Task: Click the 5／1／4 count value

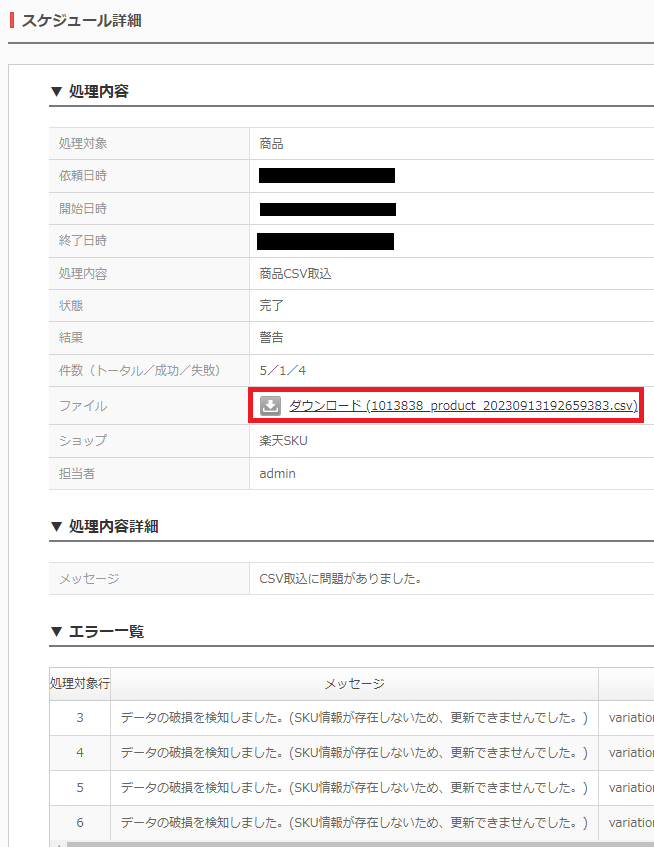Action: [282, 371]
